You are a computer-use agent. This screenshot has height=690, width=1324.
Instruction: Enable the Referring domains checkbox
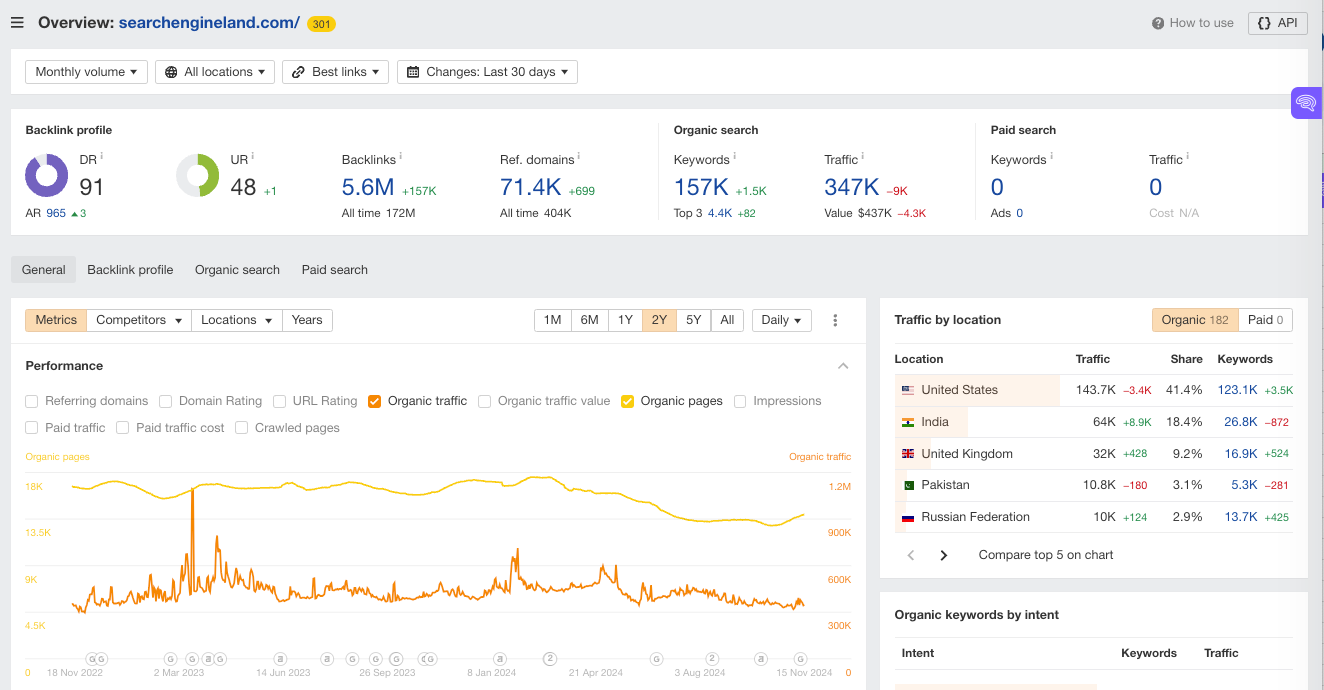click(x=32, y=401)
